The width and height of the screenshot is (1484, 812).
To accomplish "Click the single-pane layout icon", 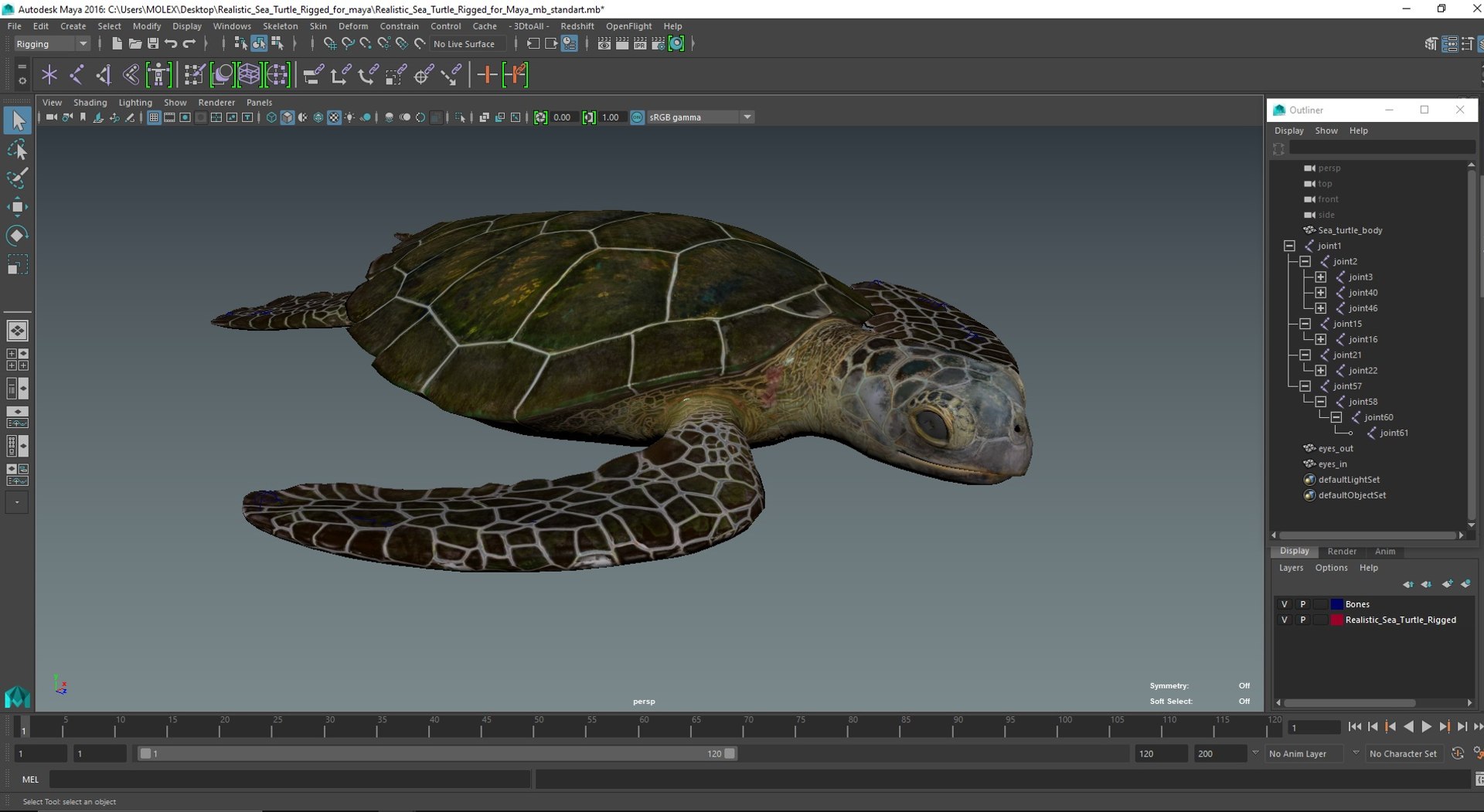I will 17,331.
